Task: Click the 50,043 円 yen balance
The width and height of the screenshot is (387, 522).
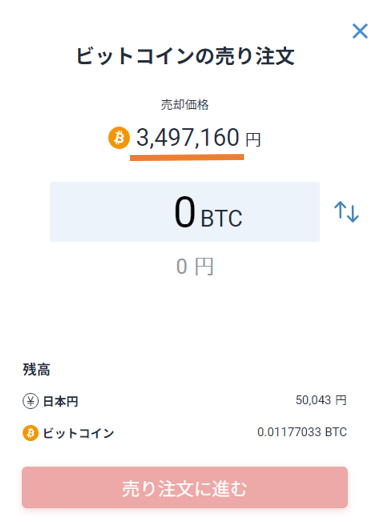Action: click(321, 400)
